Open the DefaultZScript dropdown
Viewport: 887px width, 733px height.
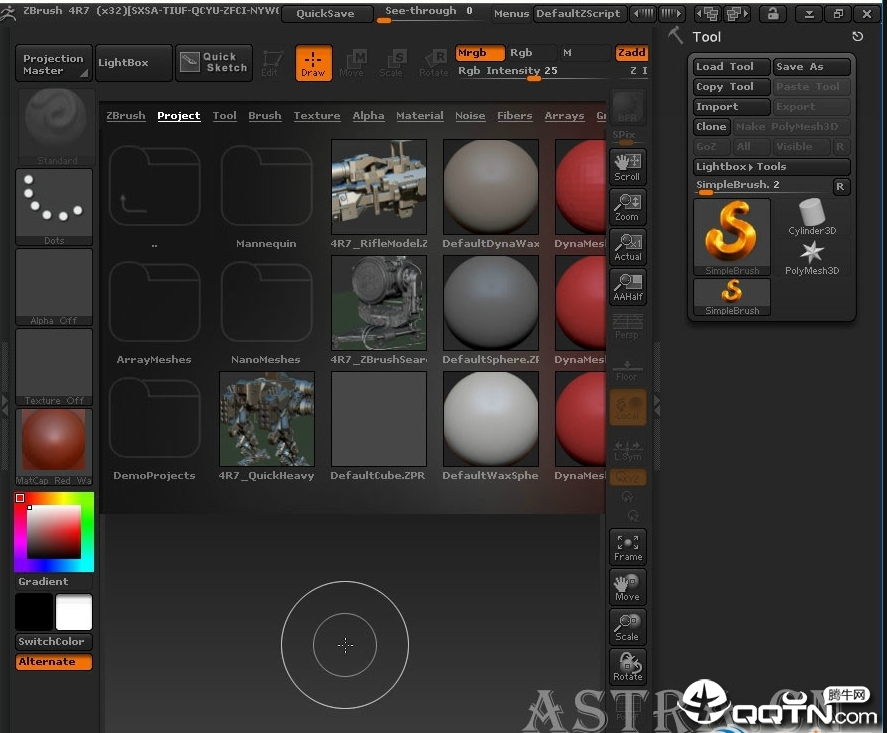coord(578,14)
